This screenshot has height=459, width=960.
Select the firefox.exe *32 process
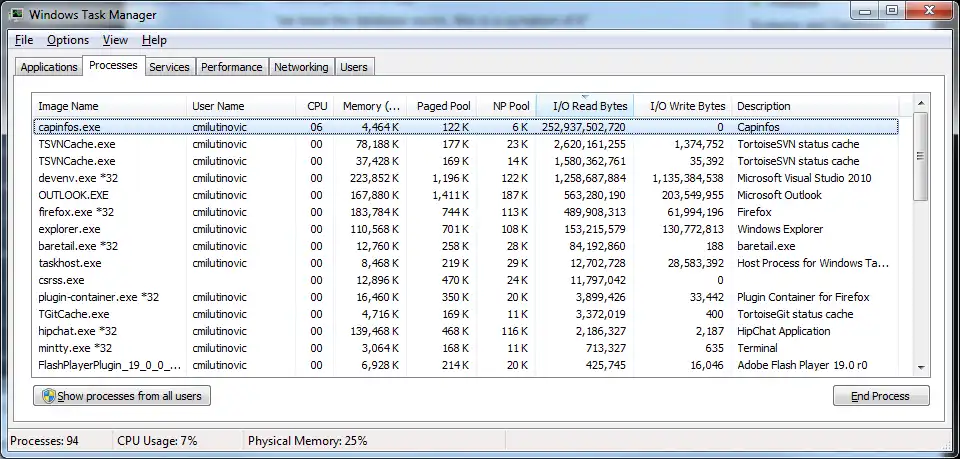465,212
